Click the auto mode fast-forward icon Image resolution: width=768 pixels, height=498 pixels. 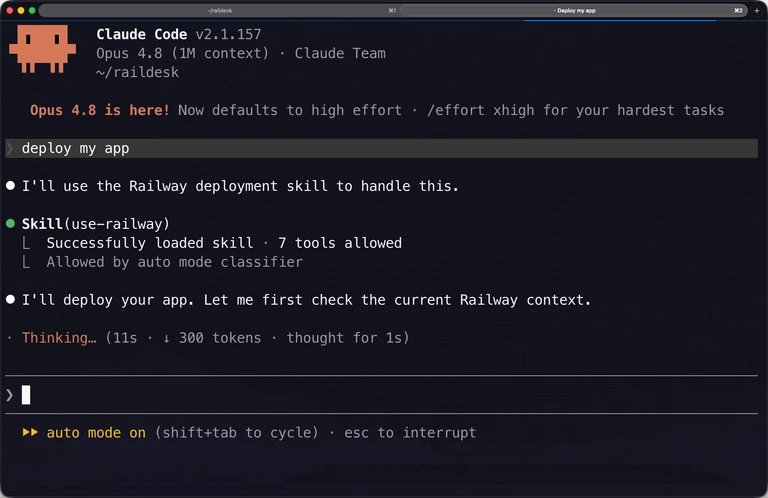[30, 432]
